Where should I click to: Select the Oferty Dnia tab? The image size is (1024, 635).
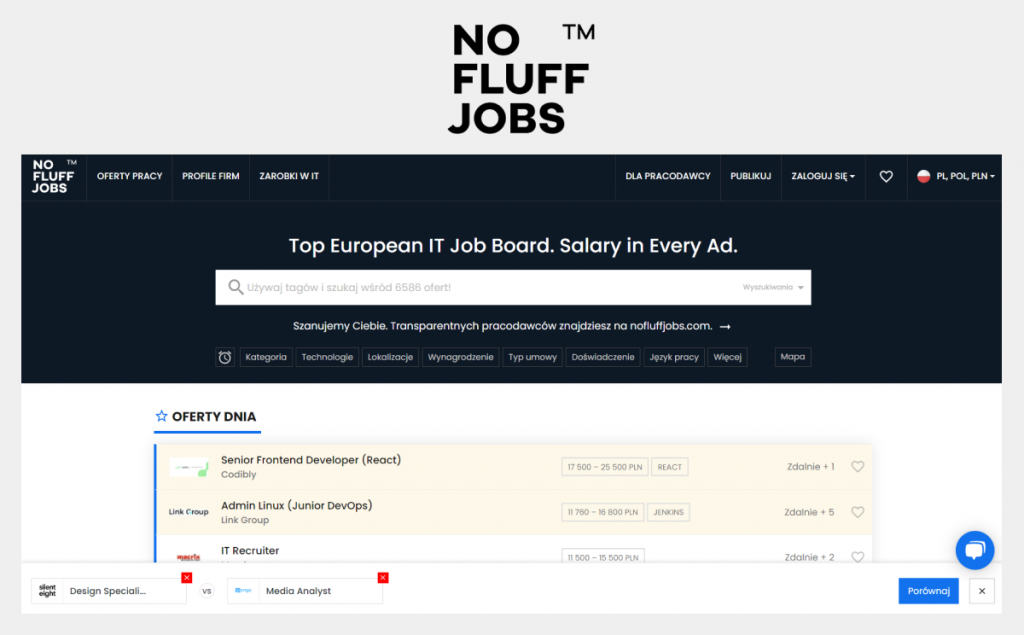click(x=207, y=417)
